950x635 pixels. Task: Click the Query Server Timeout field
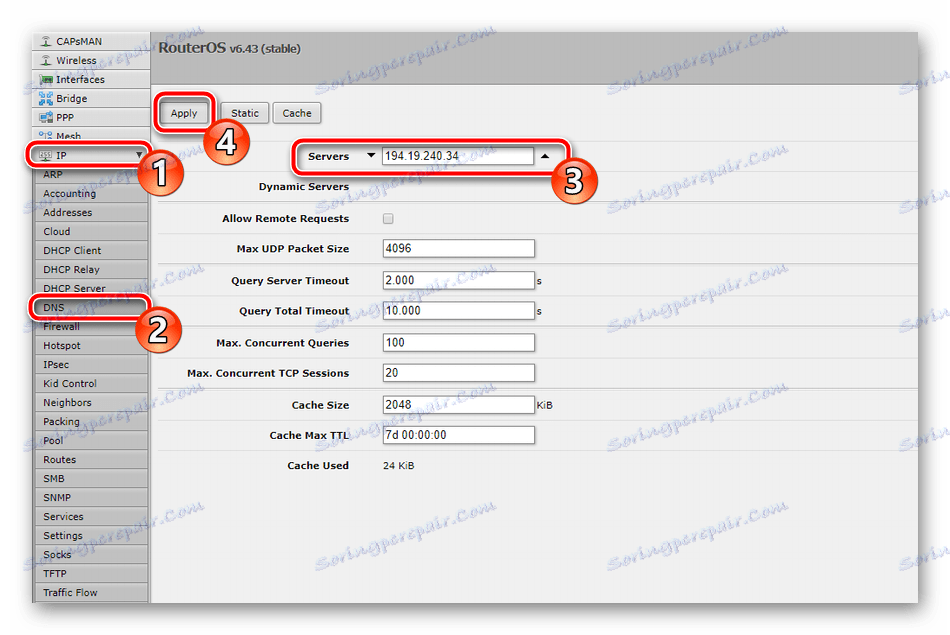tap(459, 281)
